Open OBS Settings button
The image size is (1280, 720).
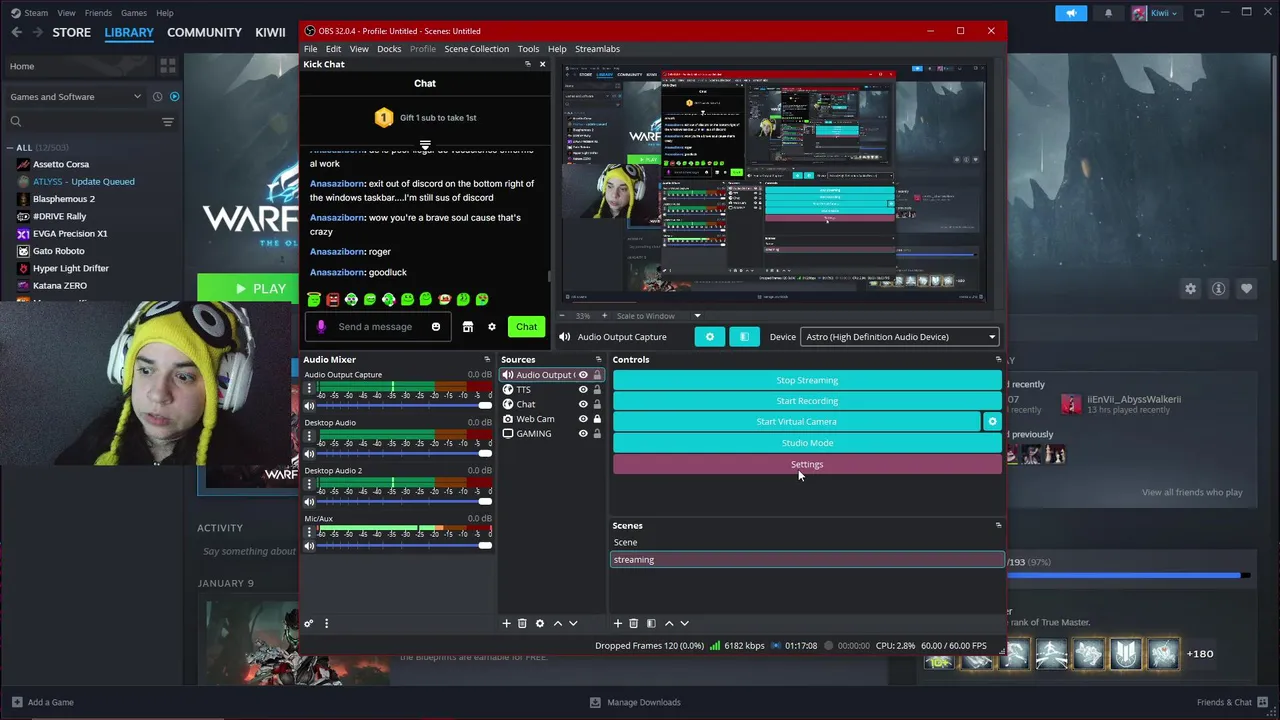pos(807,464)
